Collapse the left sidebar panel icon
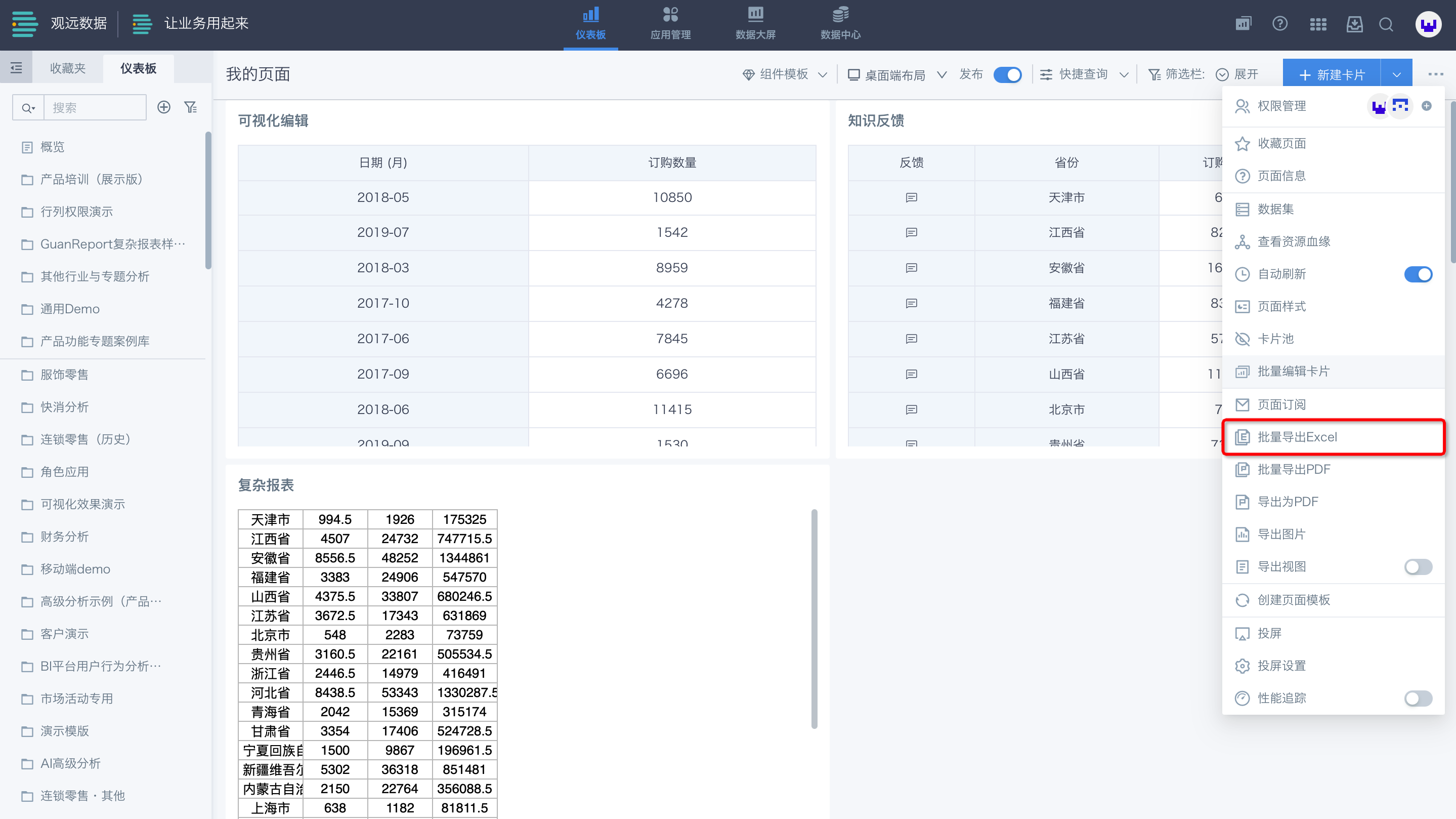The image size is (1456, 819). [x=16, y=68]
